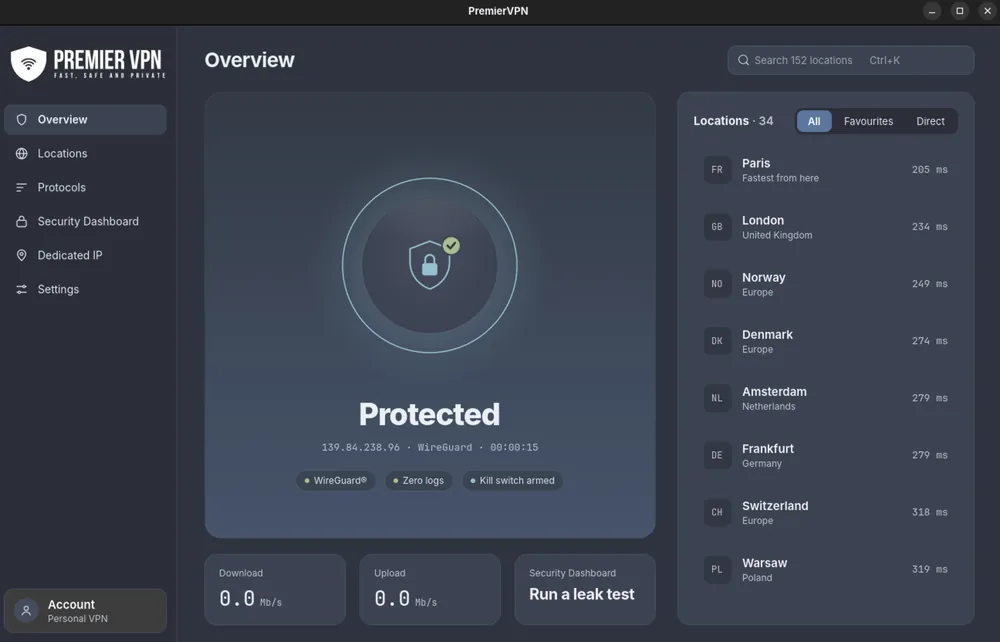Click the Overview shield icon in sidebar

pyautogui.click(x=22, y=120)
